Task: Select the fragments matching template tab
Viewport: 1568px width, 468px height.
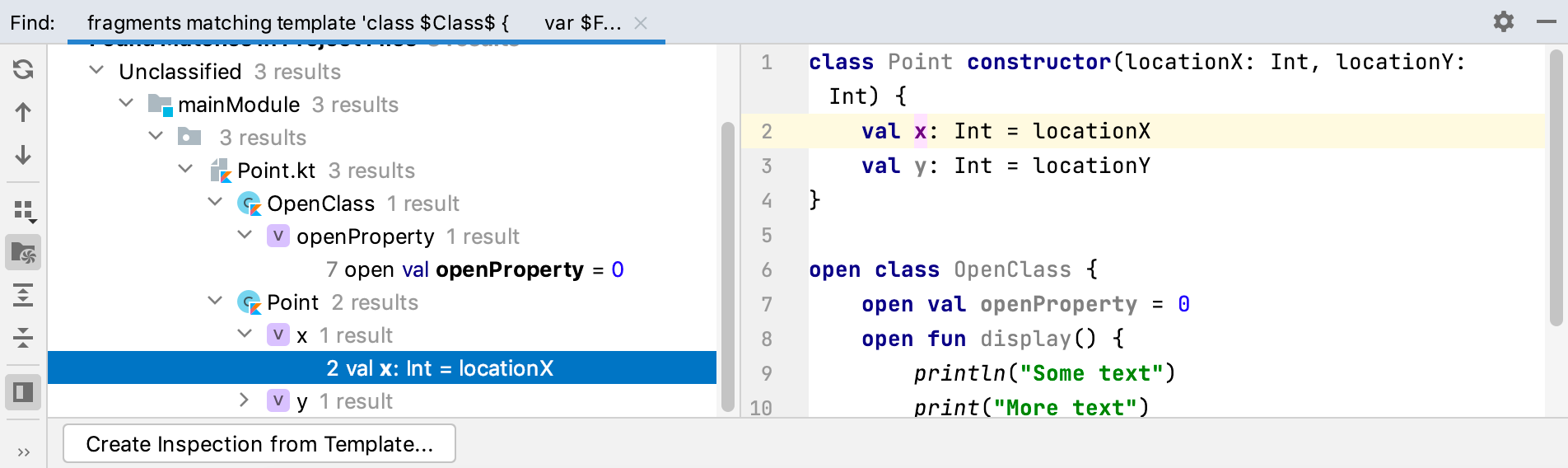Action: point(354,23)
